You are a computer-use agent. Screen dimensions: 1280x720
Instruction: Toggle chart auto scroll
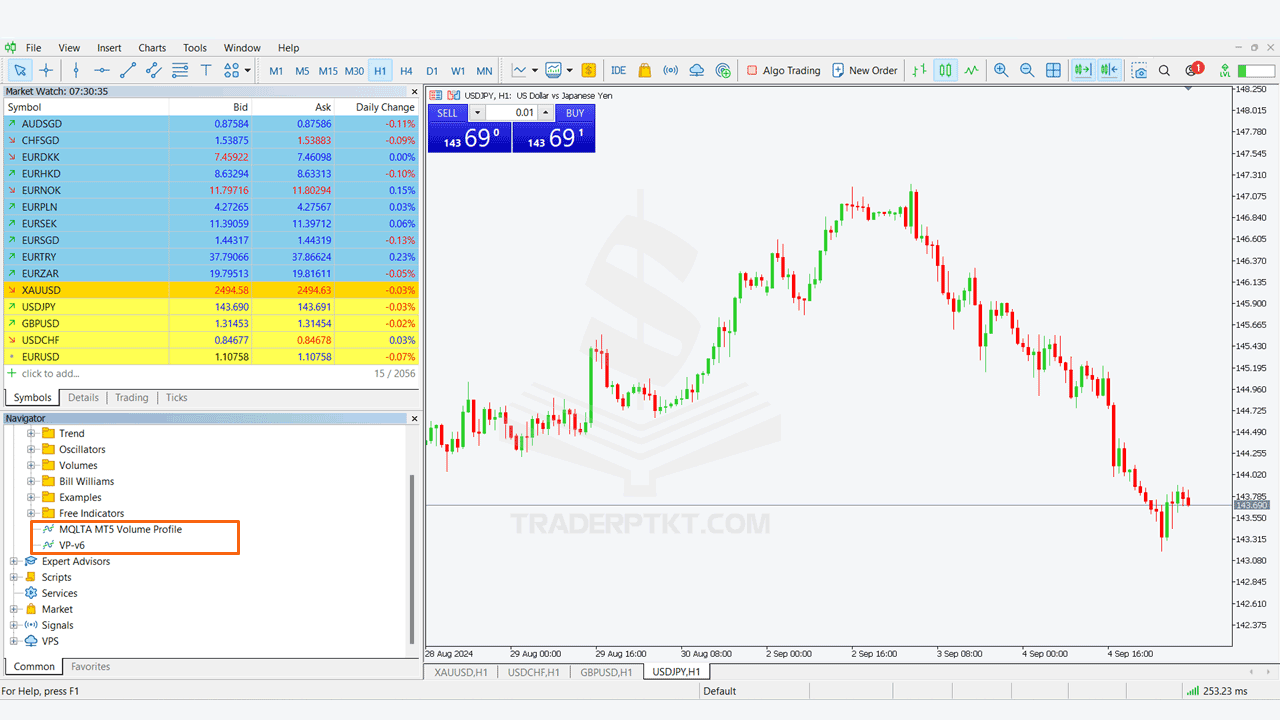click(x=1082, y=70)
